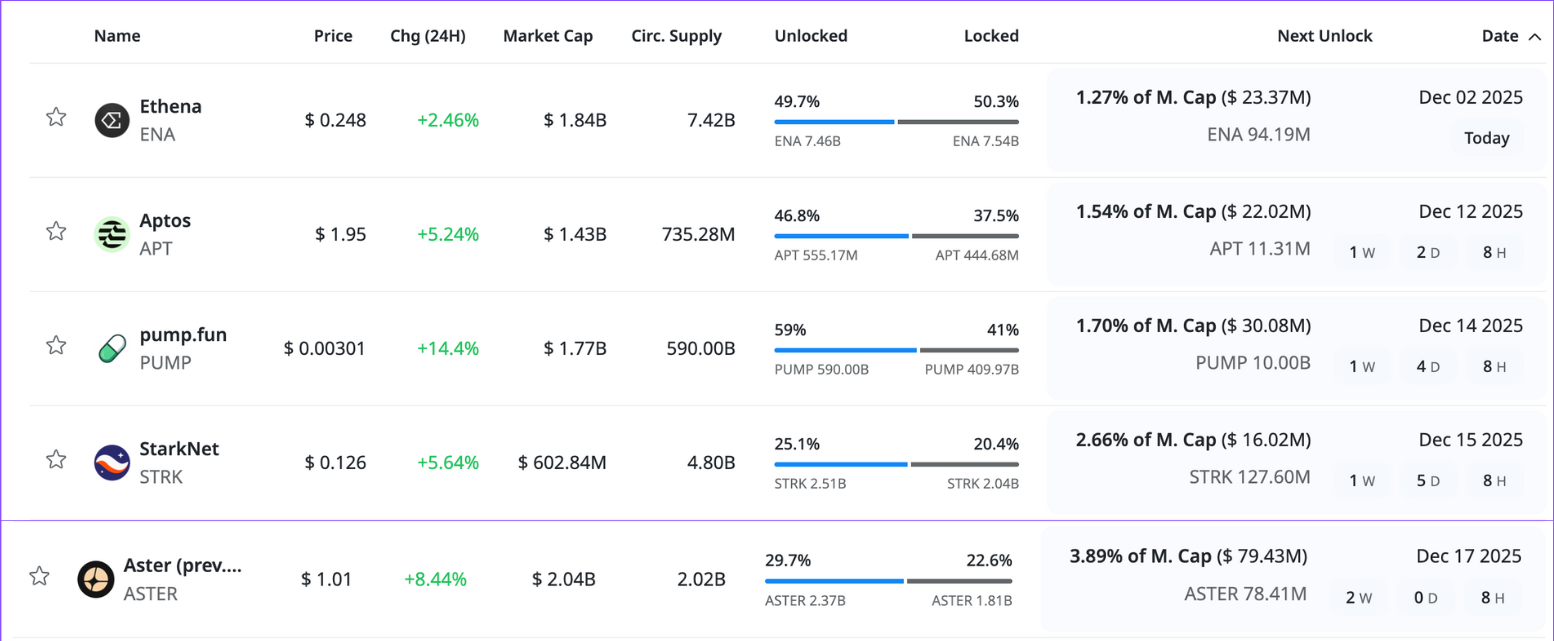Click the Next Unlock column header
The image size is (1554, 641).
point(1324,36)
